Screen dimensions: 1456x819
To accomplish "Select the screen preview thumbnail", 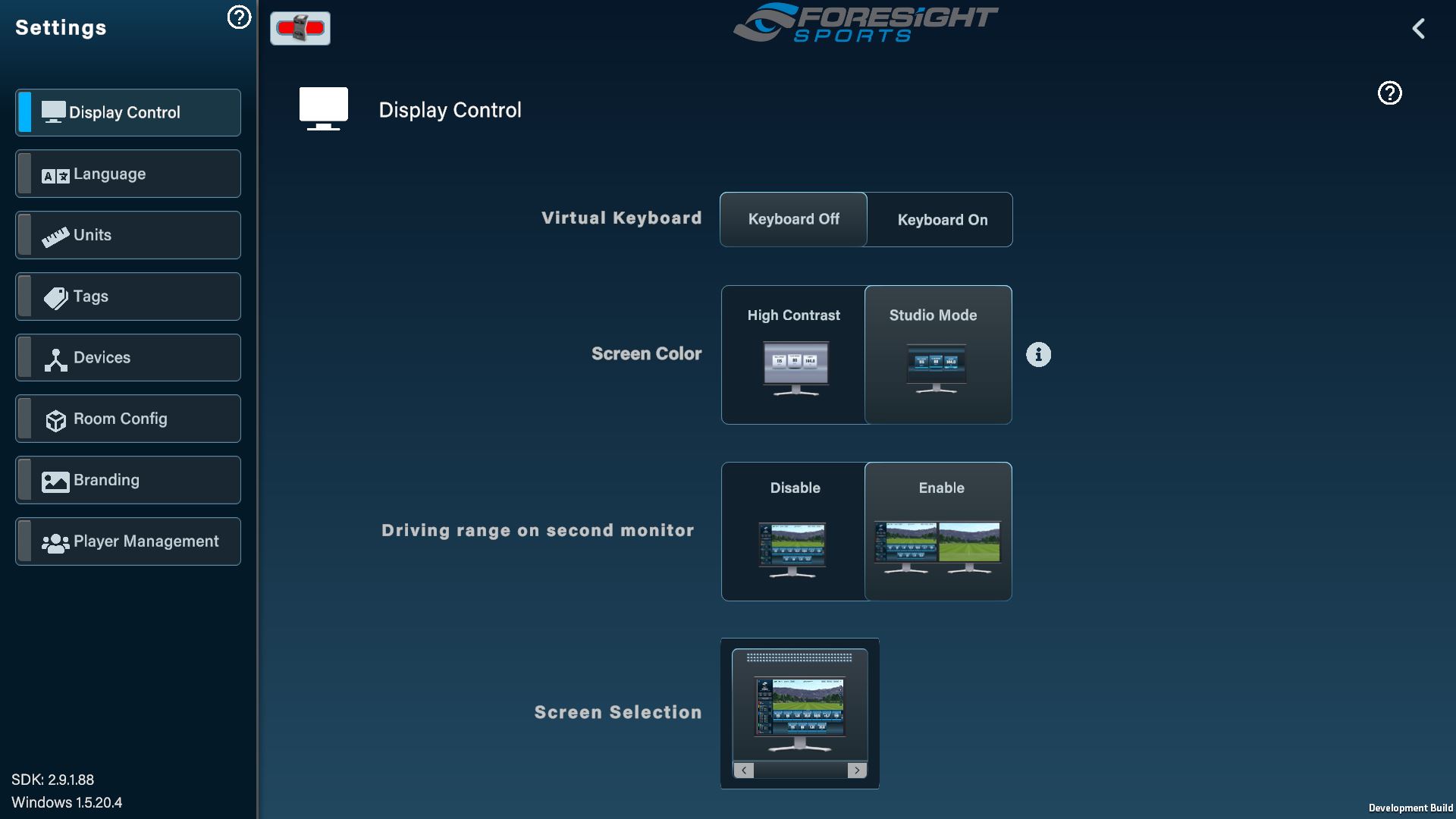I will (799, 707).
